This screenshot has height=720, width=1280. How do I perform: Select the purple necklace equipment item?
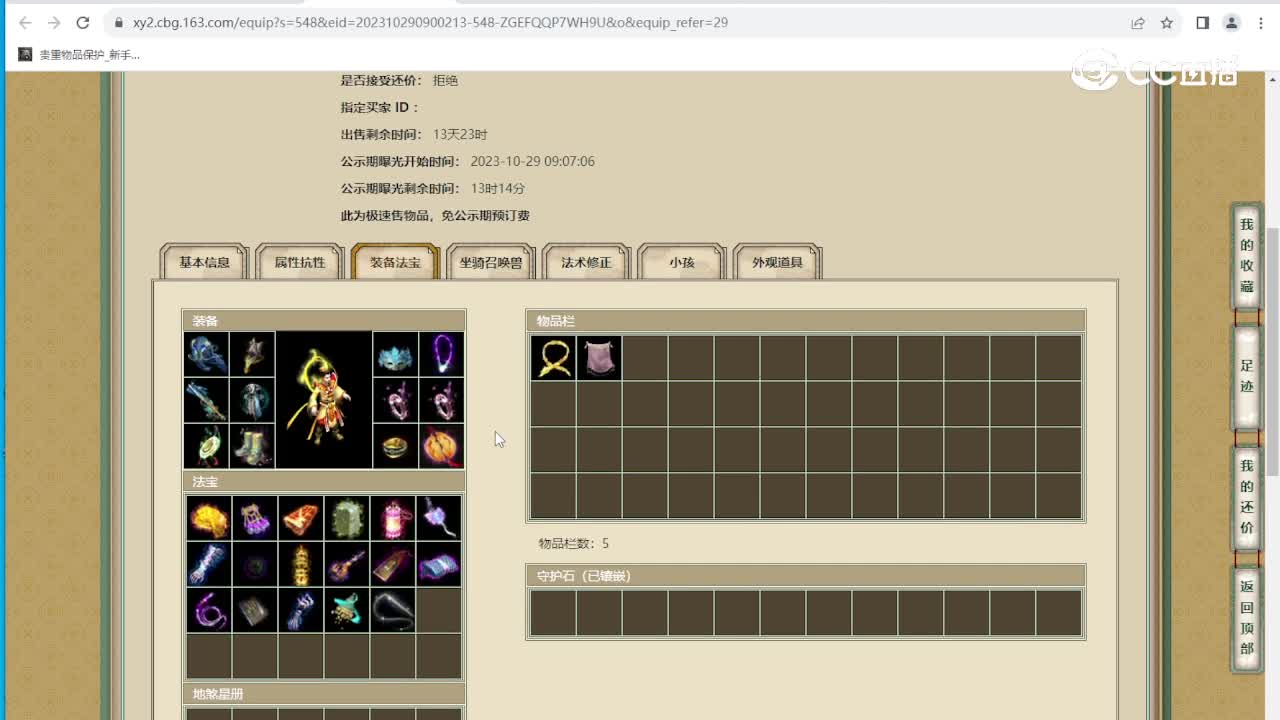pyautogui.click(x=441, y=354)
